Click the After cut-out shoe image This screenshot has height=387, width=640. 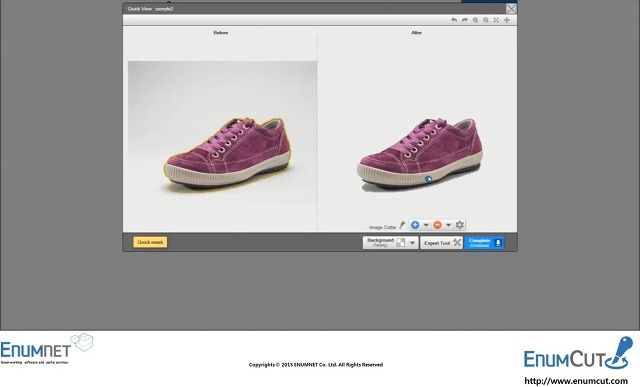pos(420,155)
